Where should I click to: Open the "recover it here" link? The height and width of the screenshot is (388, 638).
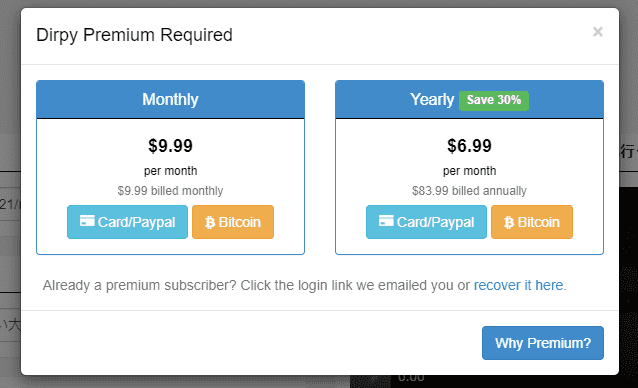click(518, 285)
